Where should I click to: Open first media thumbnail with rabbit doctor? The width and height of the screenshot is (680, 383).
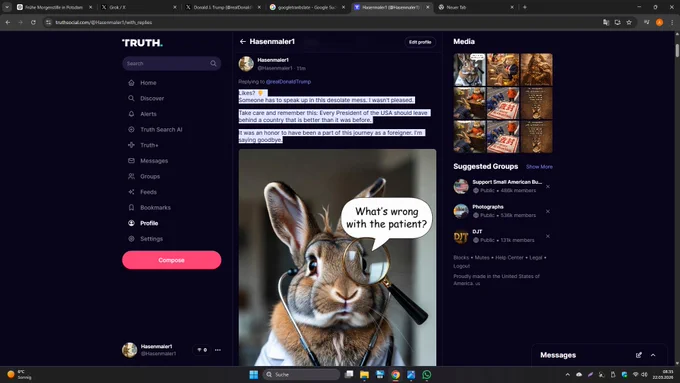470,69
